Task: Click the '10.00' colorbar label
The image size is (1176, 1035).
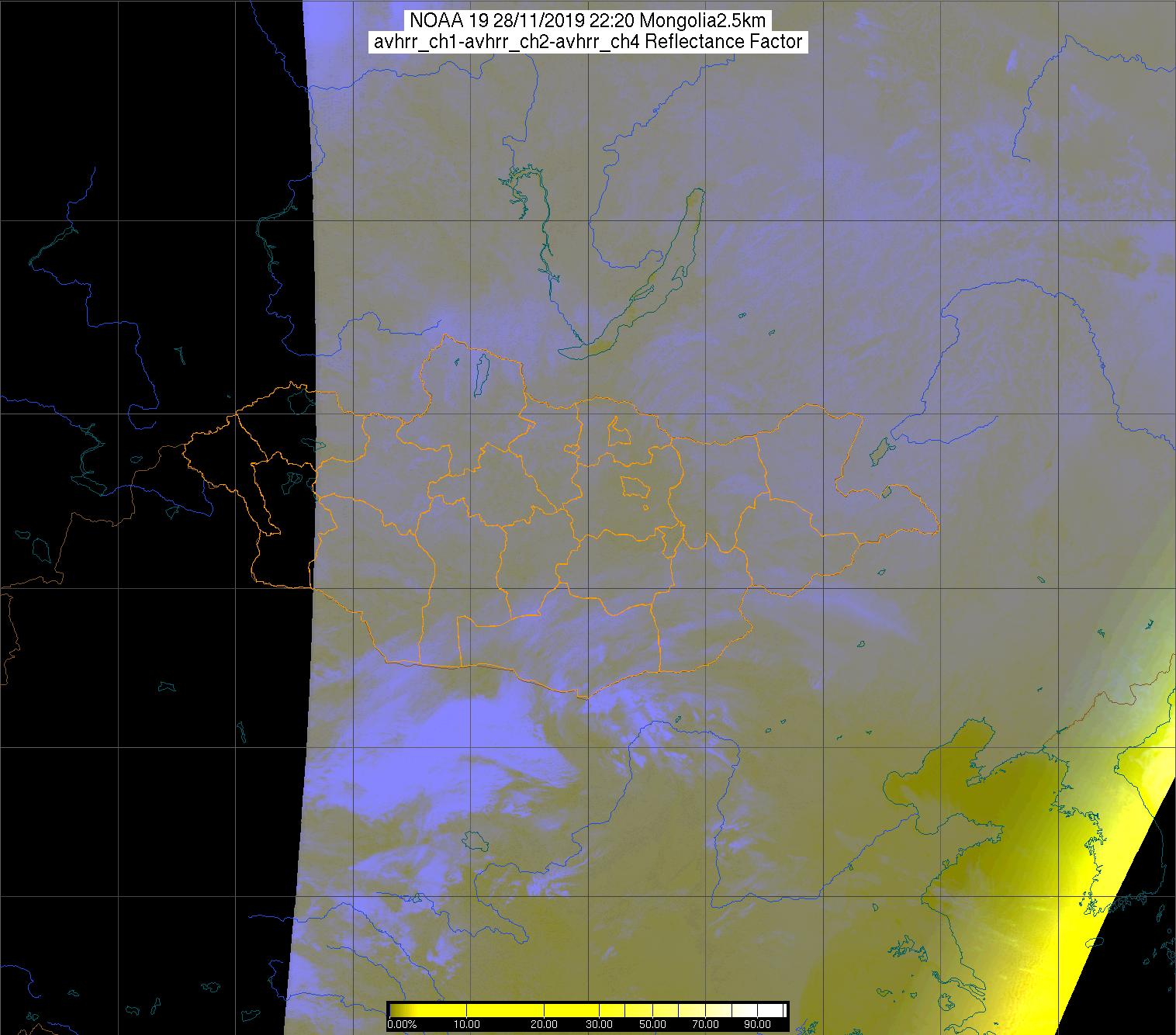Action: (x=467, y=1024)
